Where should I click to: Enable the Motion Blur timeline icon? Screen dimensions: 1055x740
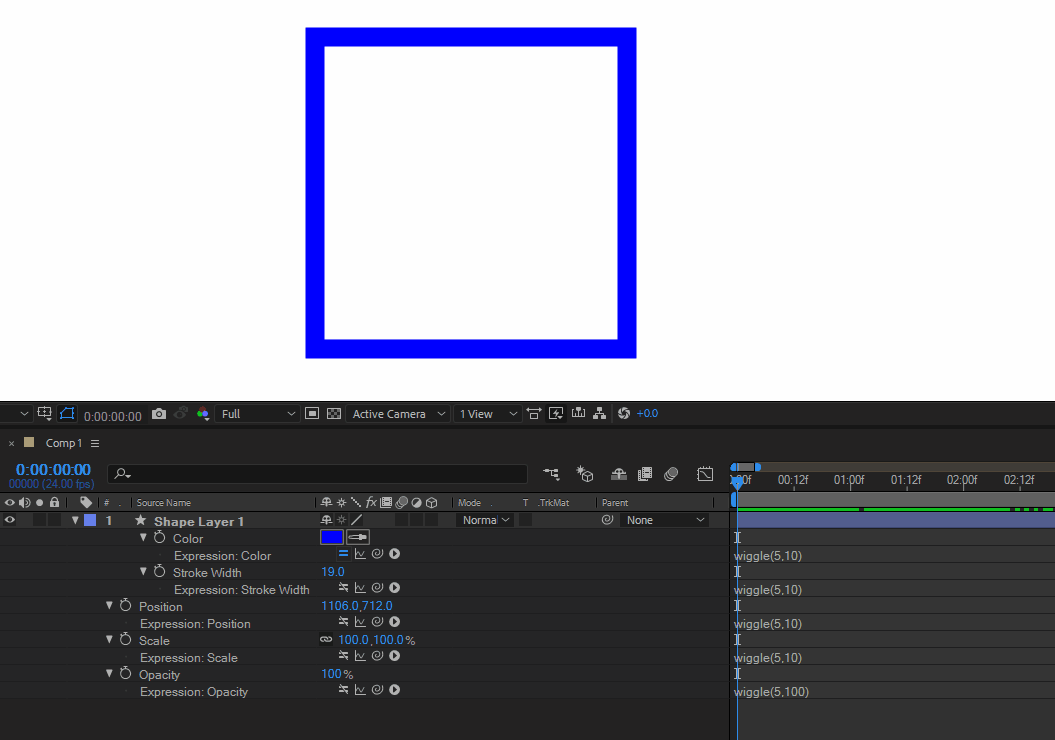point(671,474)
